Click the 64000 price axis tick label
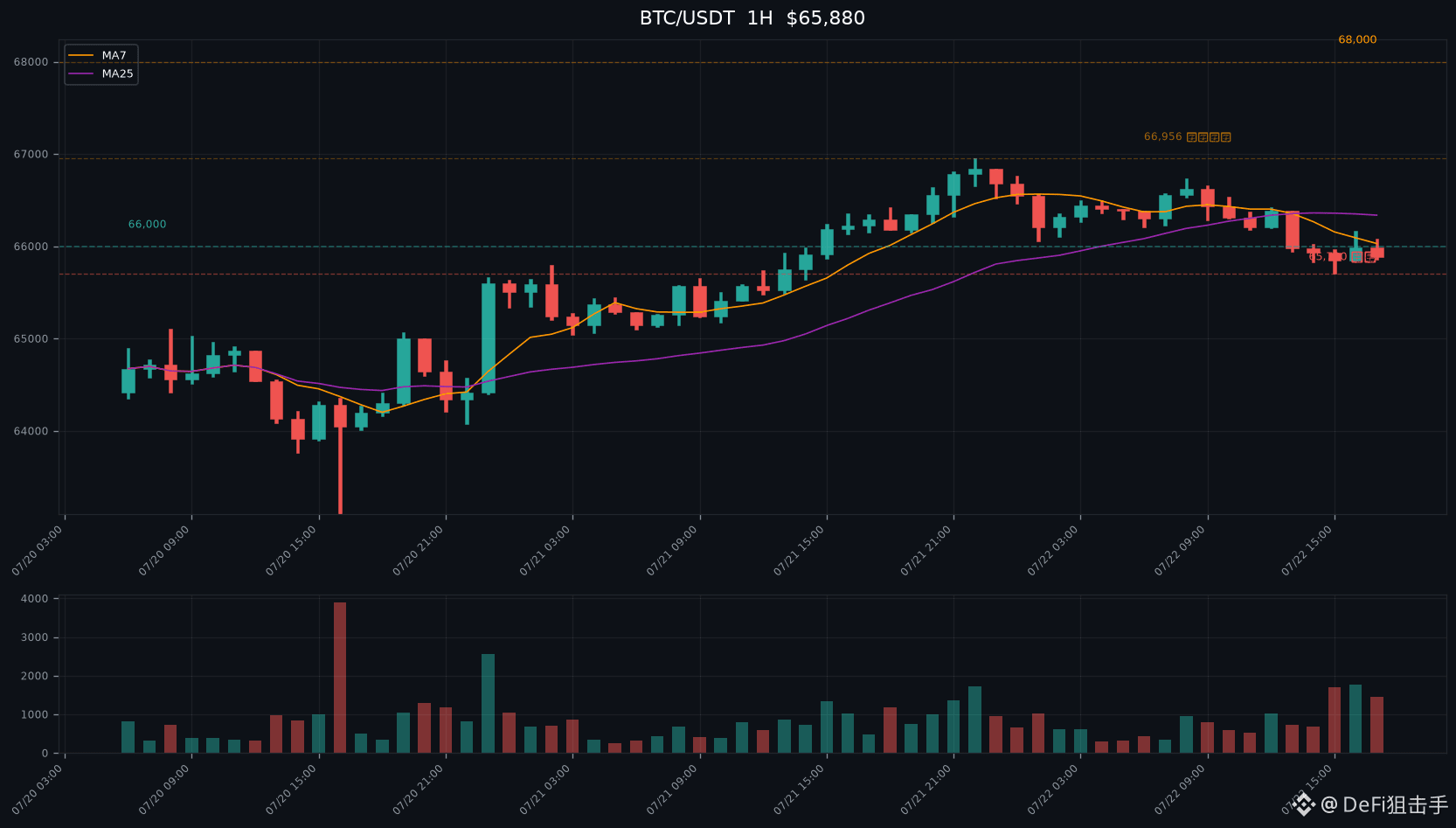1456x828 pixels. pos(31,431)
